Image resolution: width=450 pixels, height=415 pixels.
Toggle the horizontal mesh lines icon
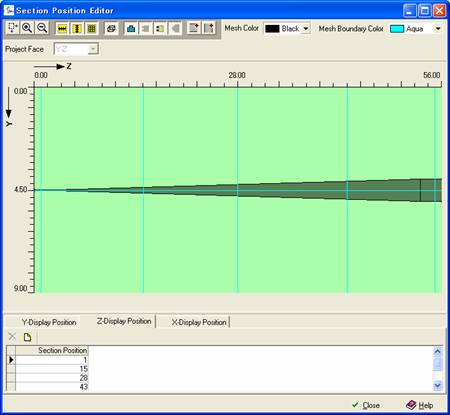click(62, 29)
